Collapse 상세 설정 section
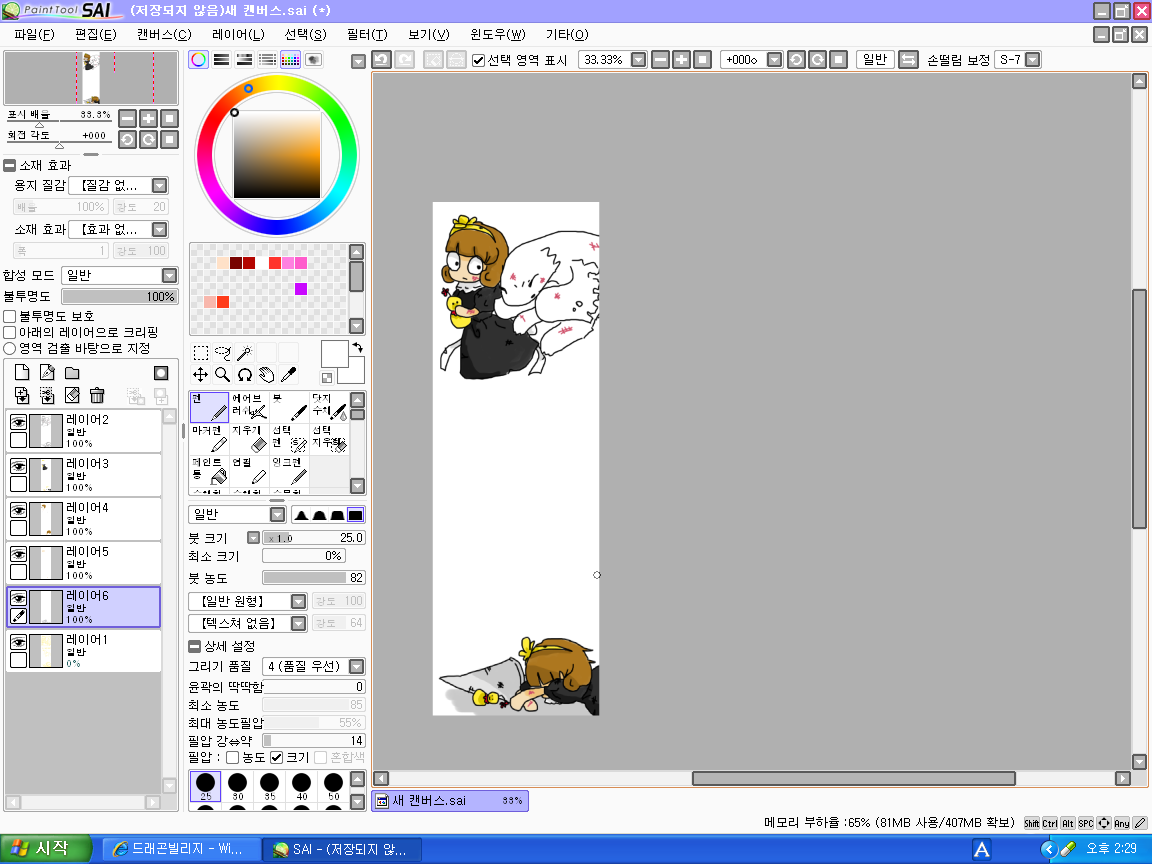1152x864 pixels. (194, 647)
